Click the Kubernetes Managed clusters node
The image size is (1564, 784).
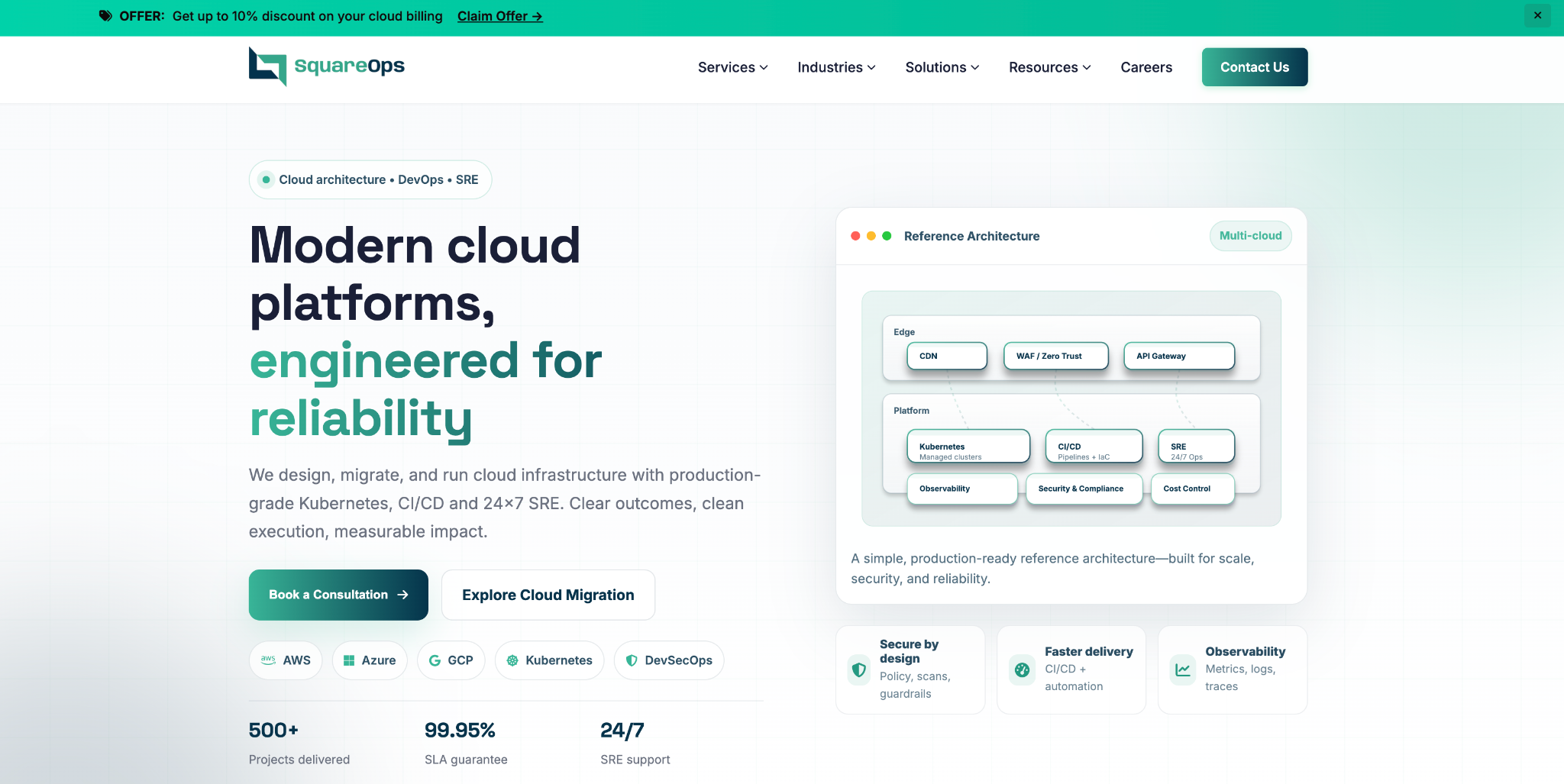pyautogui.click(x=968, y=447)
